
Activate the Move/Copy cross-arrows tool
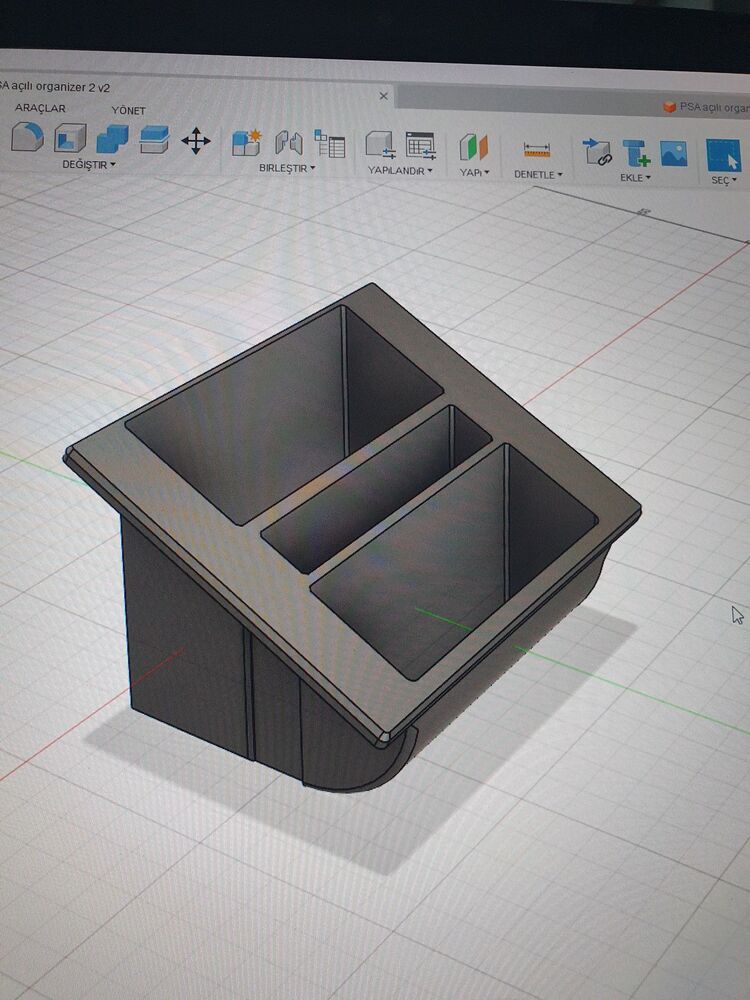tap(196, 141)
